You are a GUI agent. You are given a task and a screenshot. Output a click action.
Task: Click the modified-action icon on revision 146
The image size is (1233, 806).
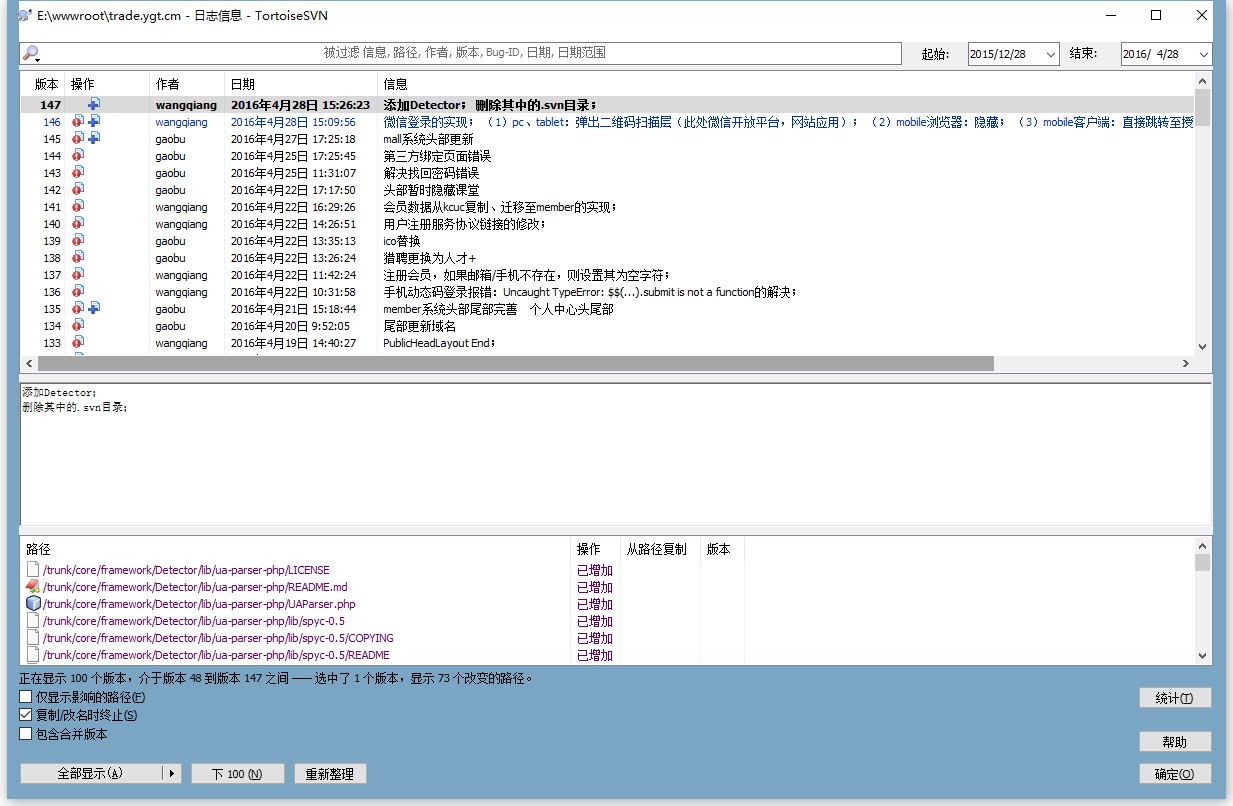tap(78, 122)
